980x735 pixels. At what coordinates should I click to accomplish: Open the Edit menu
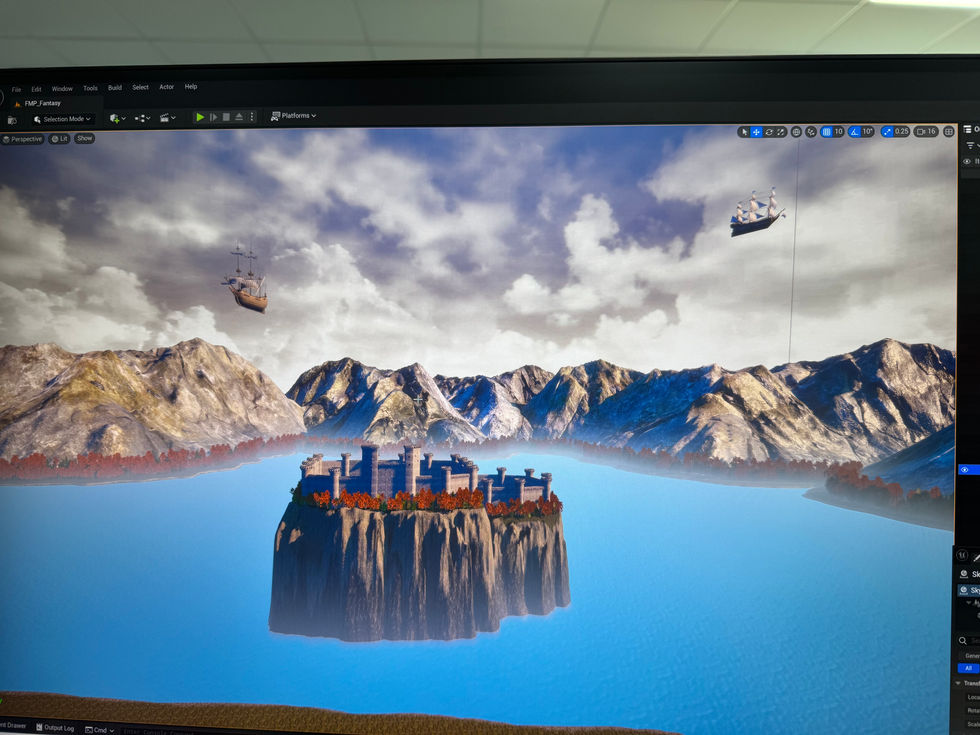point(36,89)
